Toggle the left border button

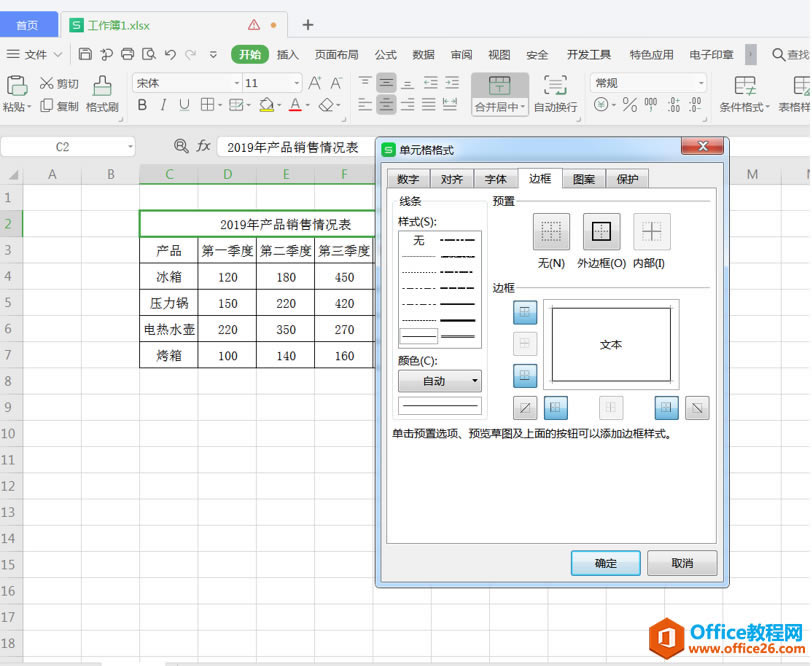tap(556, 408)
